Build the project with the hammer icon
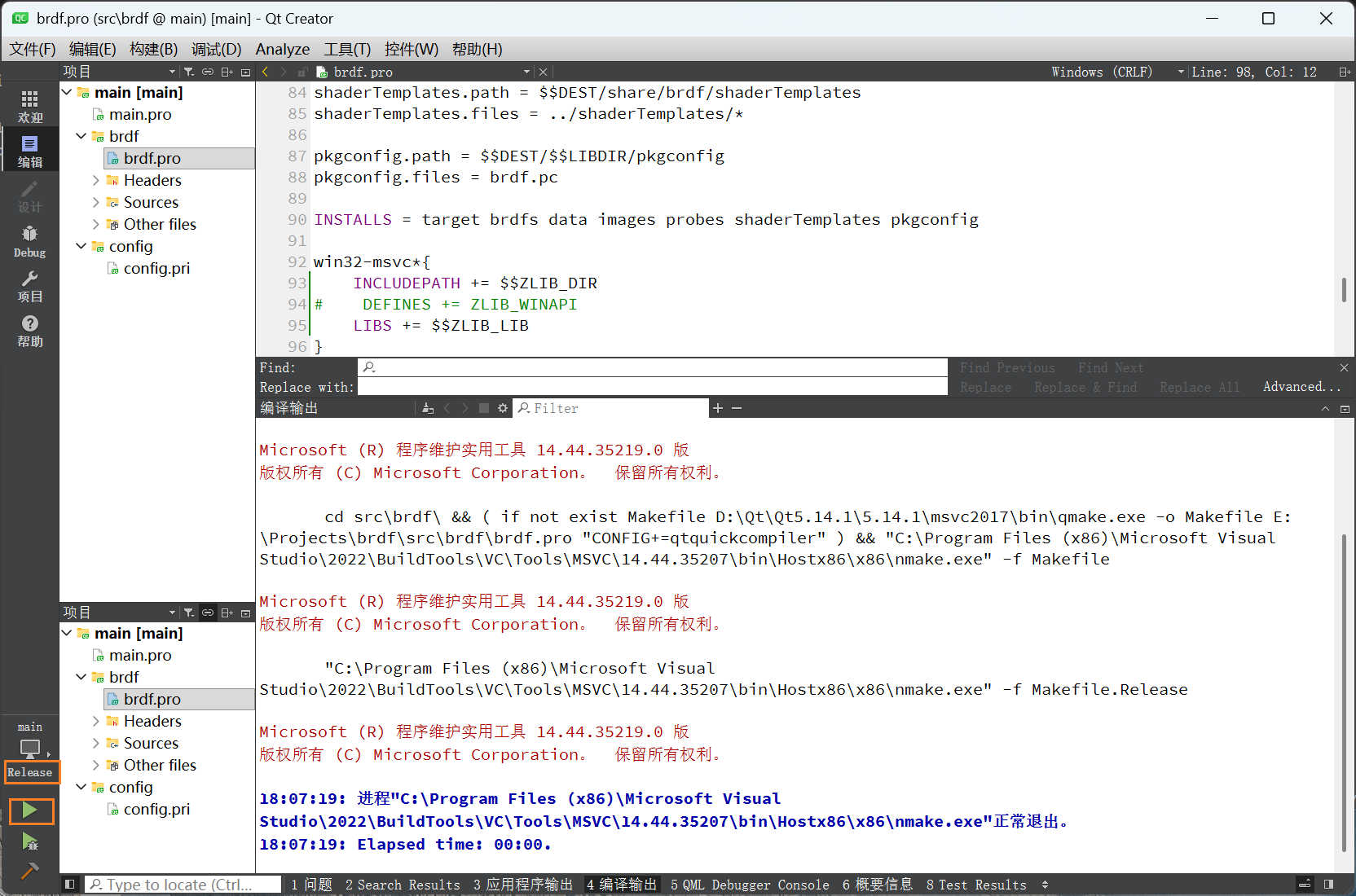The height and width of the screenshot is (896, 1356). pyautogui.click(x=29, y=871)
